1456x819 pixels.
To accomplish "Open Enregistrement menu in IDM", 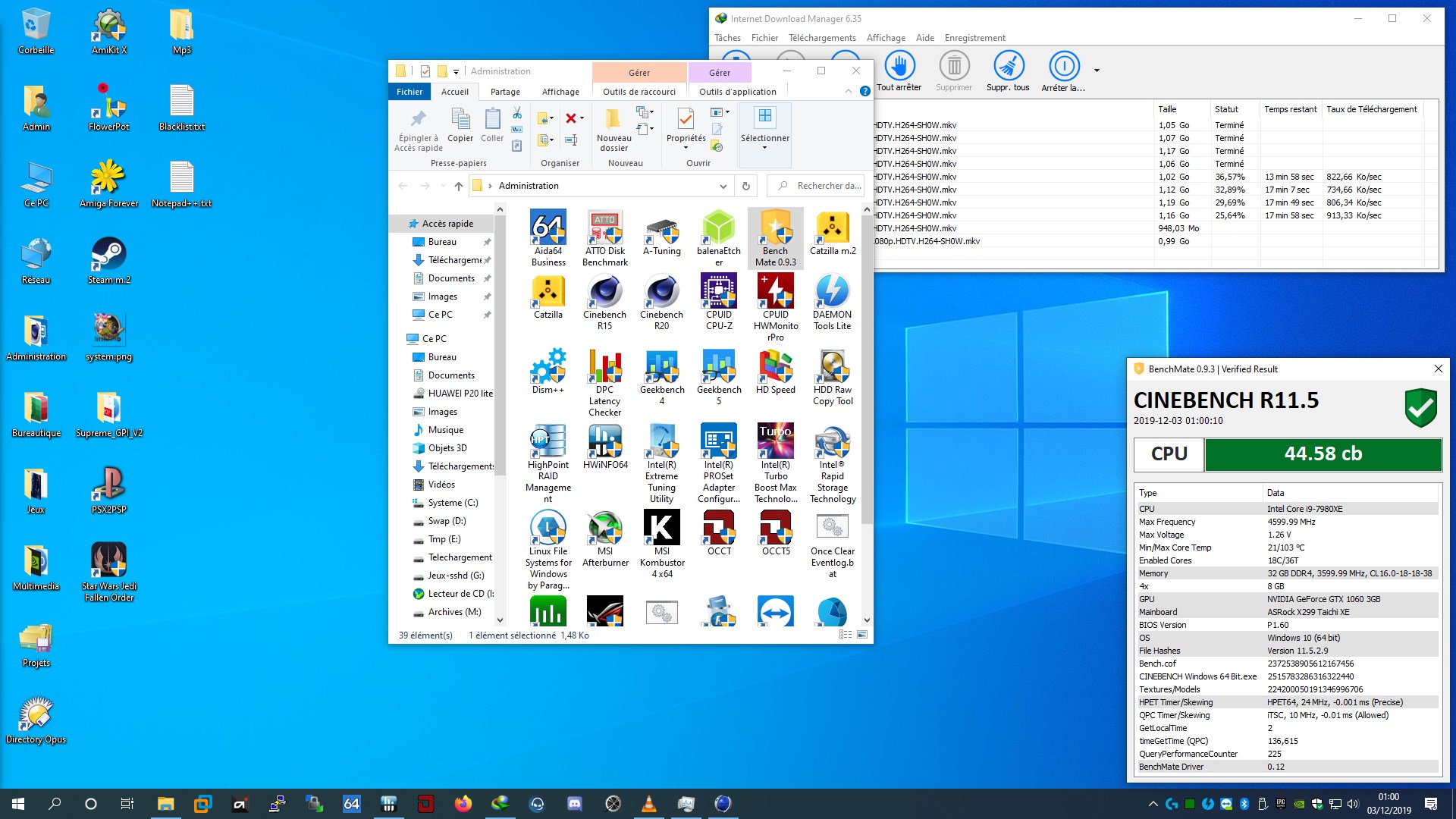I will tap(974, 38).
